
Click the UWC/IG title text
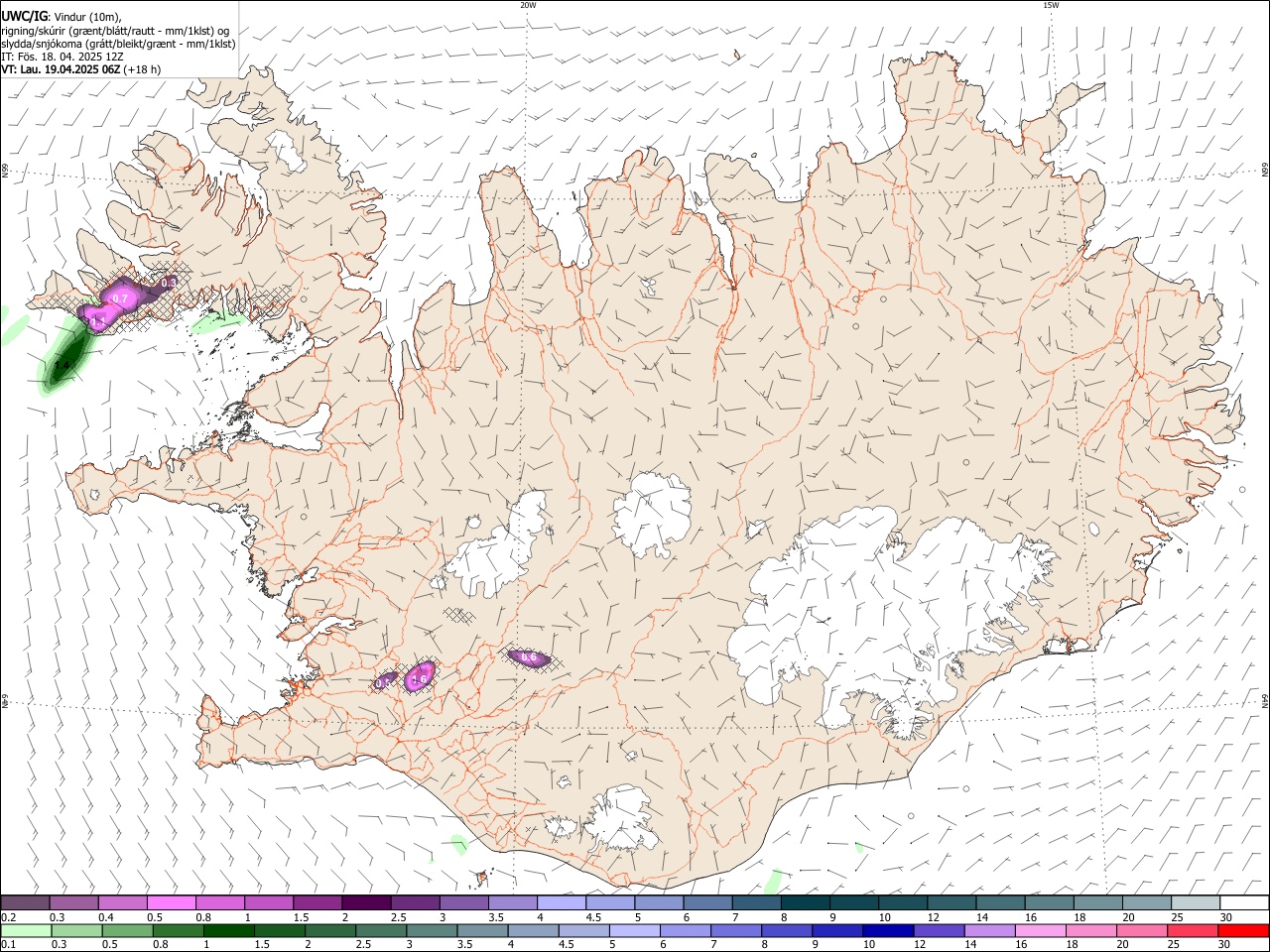click(x=24, y=17)
